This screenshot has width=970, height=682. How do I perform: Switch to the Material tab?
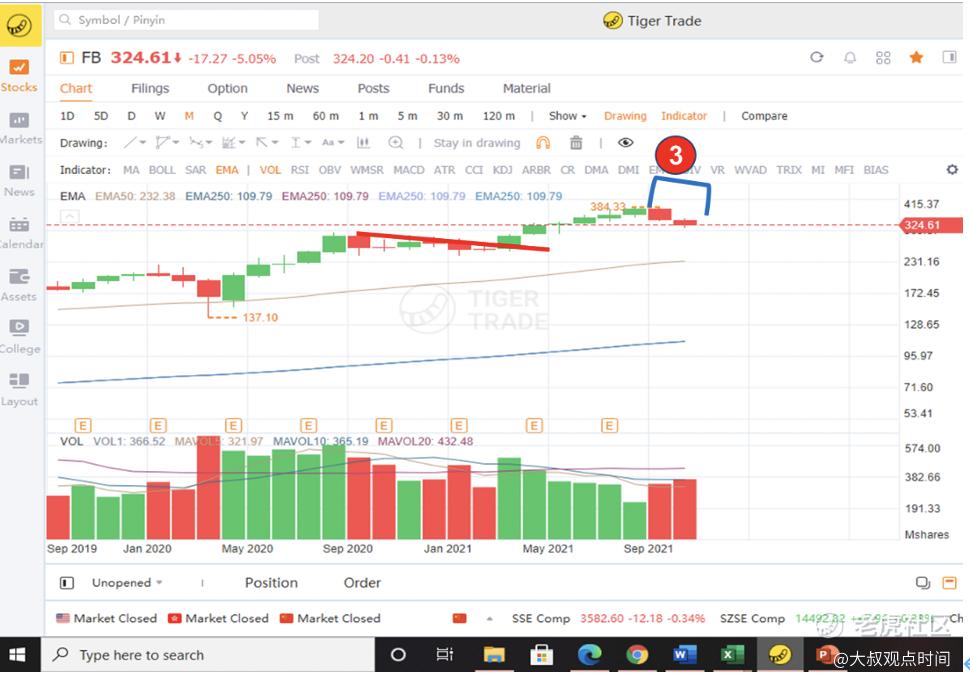click(x=526, y=88)
